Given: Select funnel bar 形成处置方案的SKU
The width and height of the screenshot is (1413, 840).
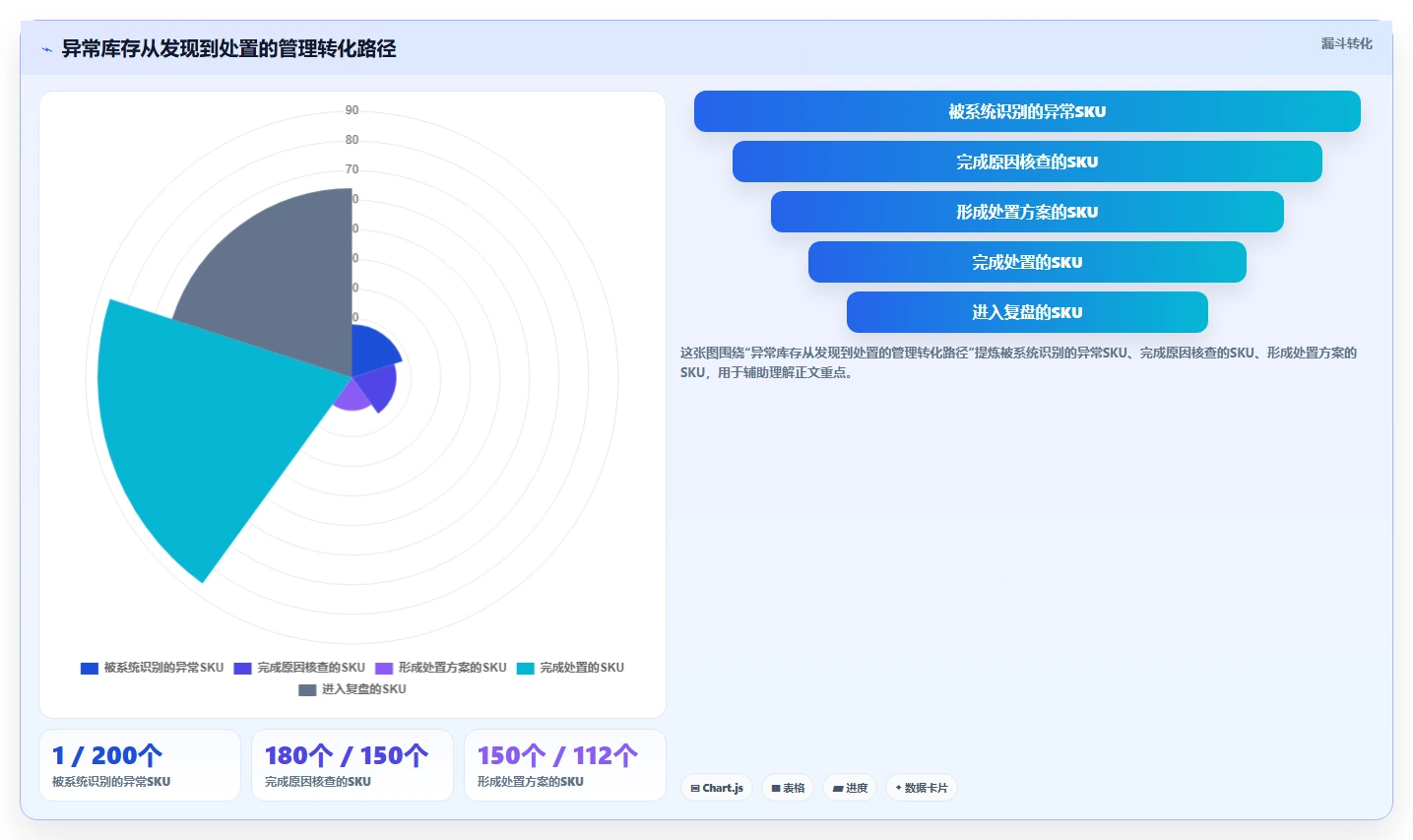Looking at the screenshot, I should click(x=1027, y=212).
